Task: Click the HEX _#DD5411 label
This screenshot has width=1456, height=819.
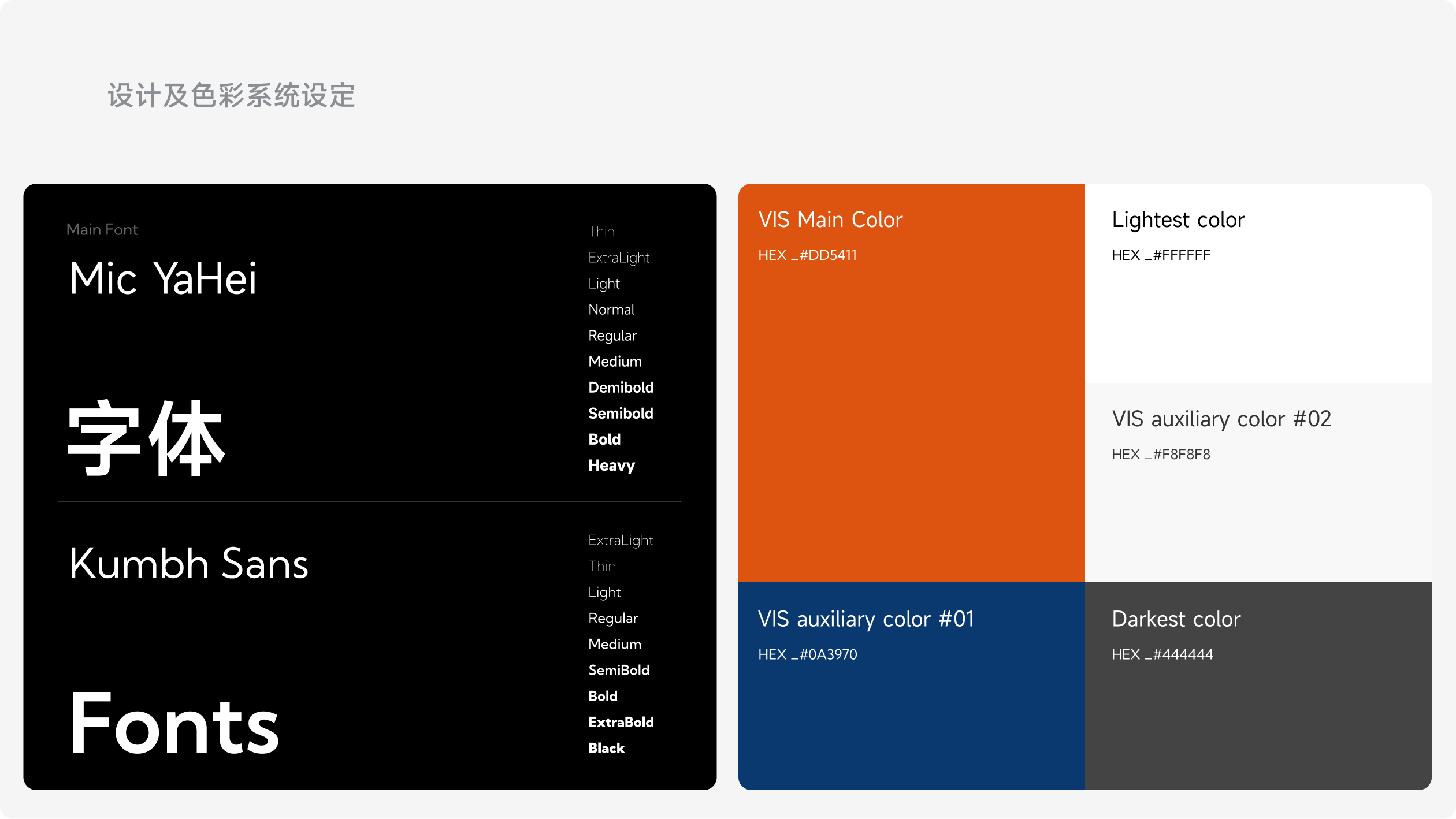Action: click(x=807, y=255)
